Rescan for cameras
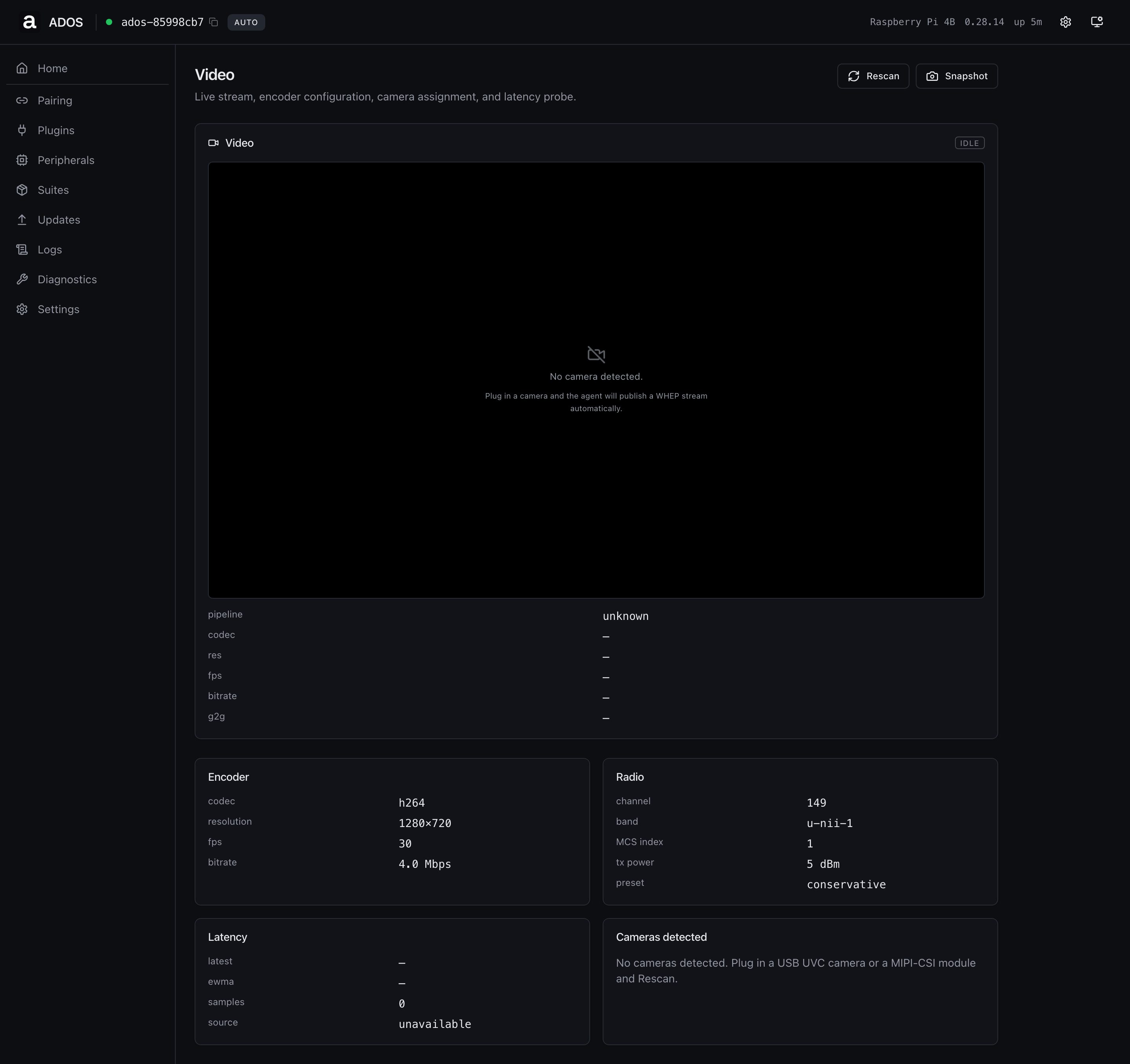This screenshot has width=1130, height=1064. click(x=873, y=76)
